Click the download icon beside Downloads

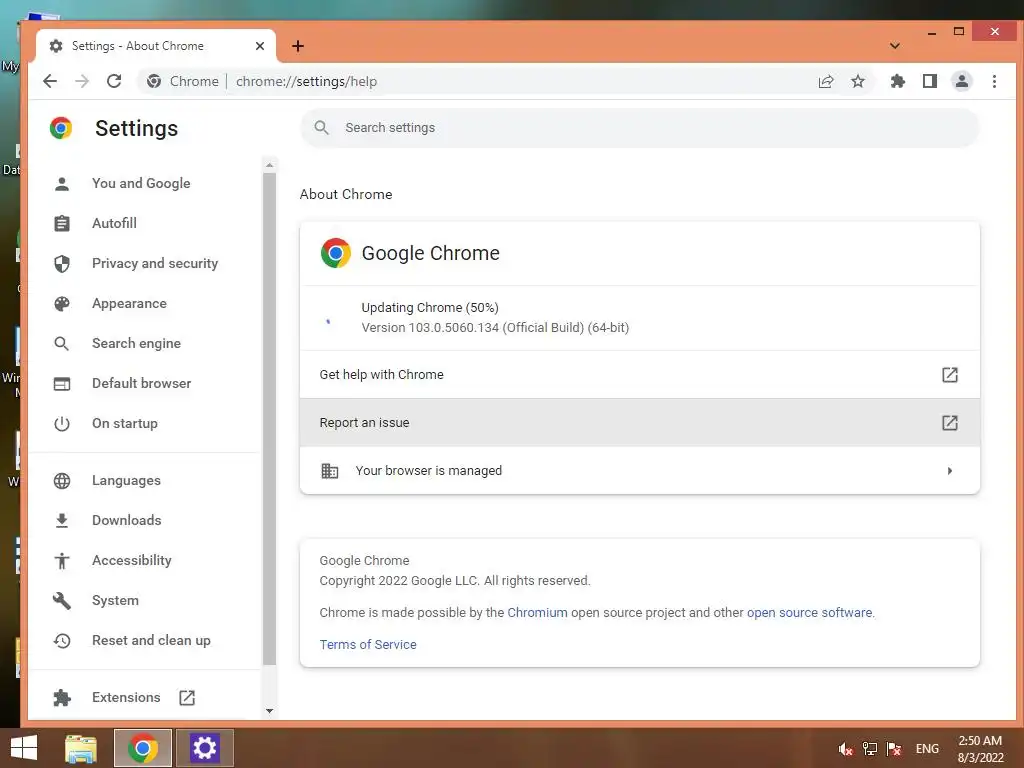click(62, 520)
